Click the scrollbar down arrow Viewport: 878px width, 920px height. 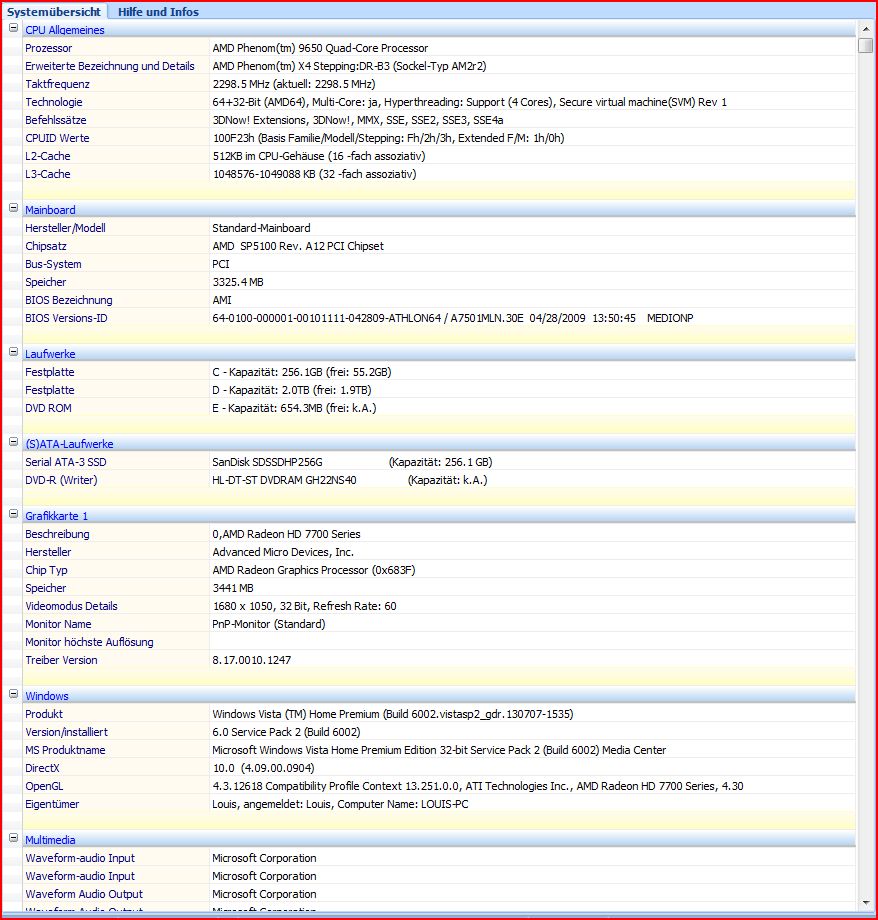coord(866,902)
